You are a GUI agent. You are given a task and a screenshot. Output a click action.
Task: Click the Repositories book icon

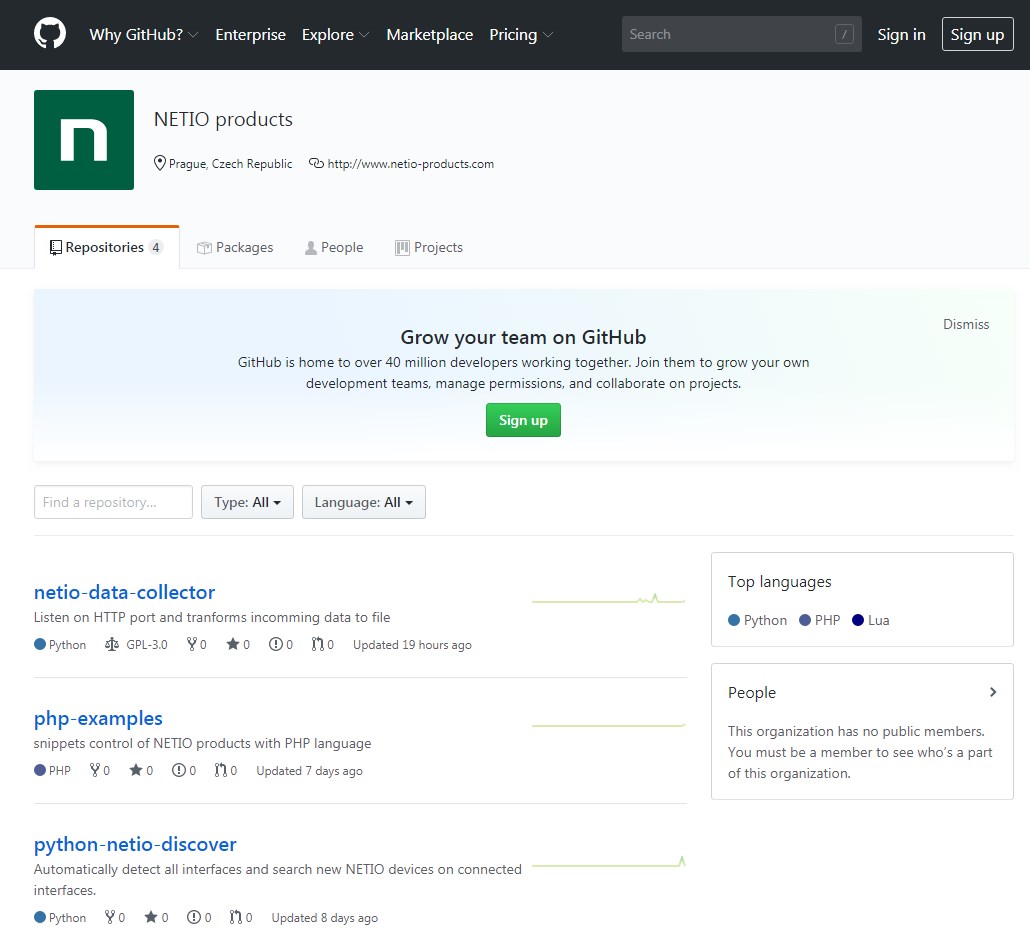(x=56, y=248)
